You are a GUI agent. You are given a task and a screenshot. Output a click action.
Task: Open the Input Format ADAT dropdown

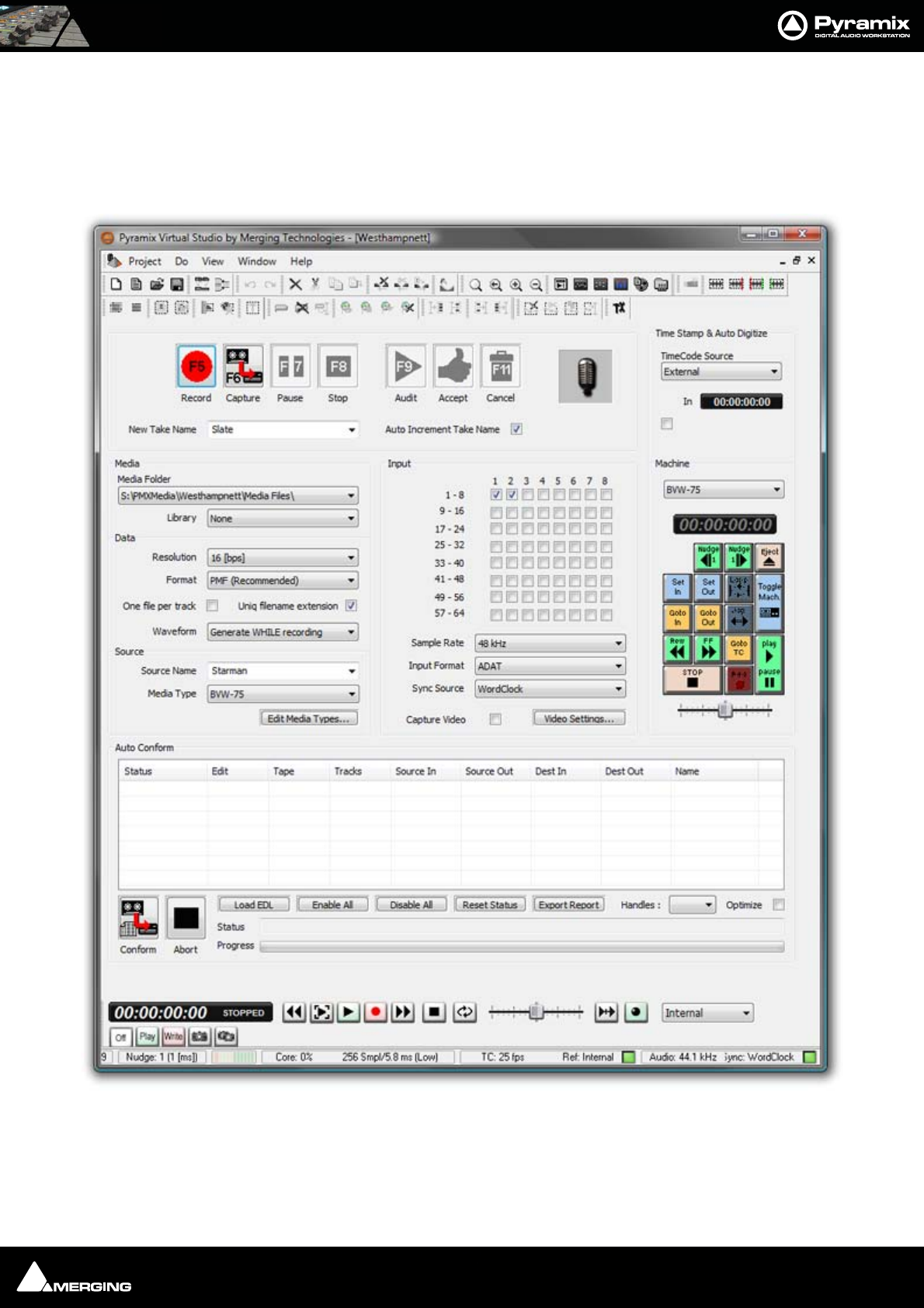(618, 666)
